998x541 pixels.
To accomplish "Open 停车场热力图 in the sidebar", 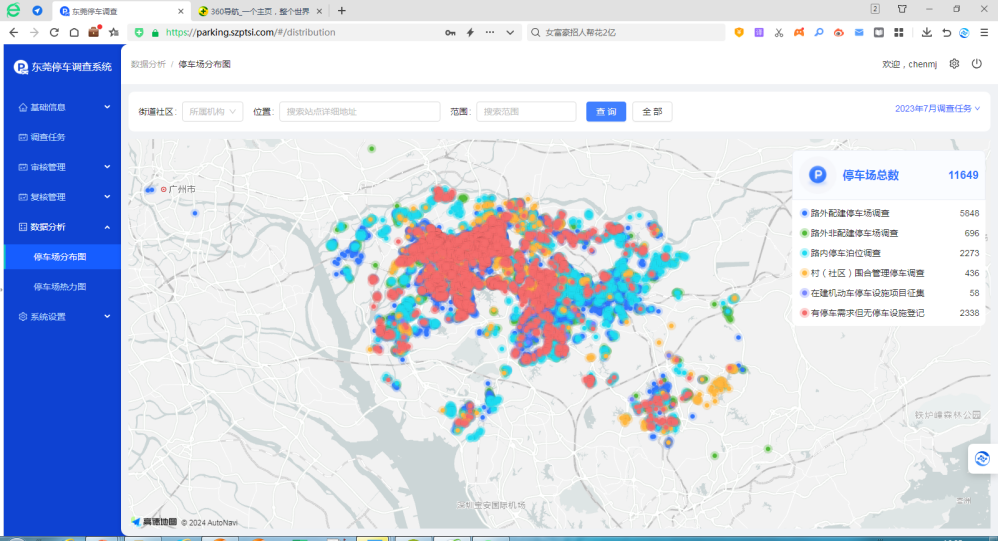I will [60, 287].
